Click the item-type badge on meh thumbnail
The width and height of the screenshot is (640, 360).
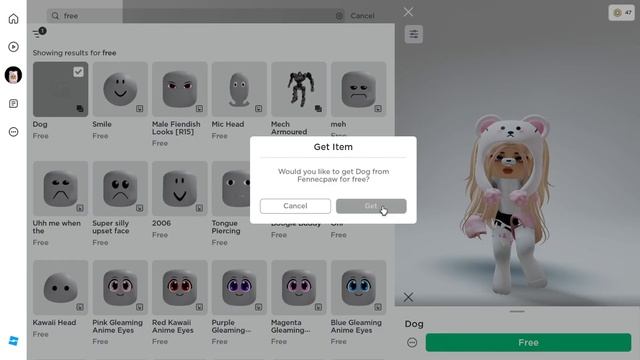coord(378,109)
